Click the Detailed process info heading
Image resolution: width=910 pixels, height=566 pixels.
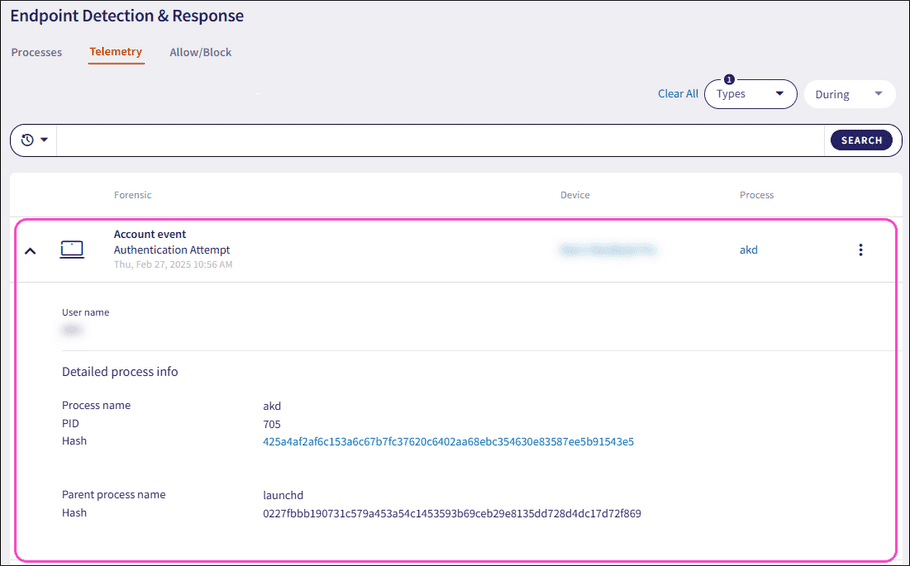click(x=120, y=372)
